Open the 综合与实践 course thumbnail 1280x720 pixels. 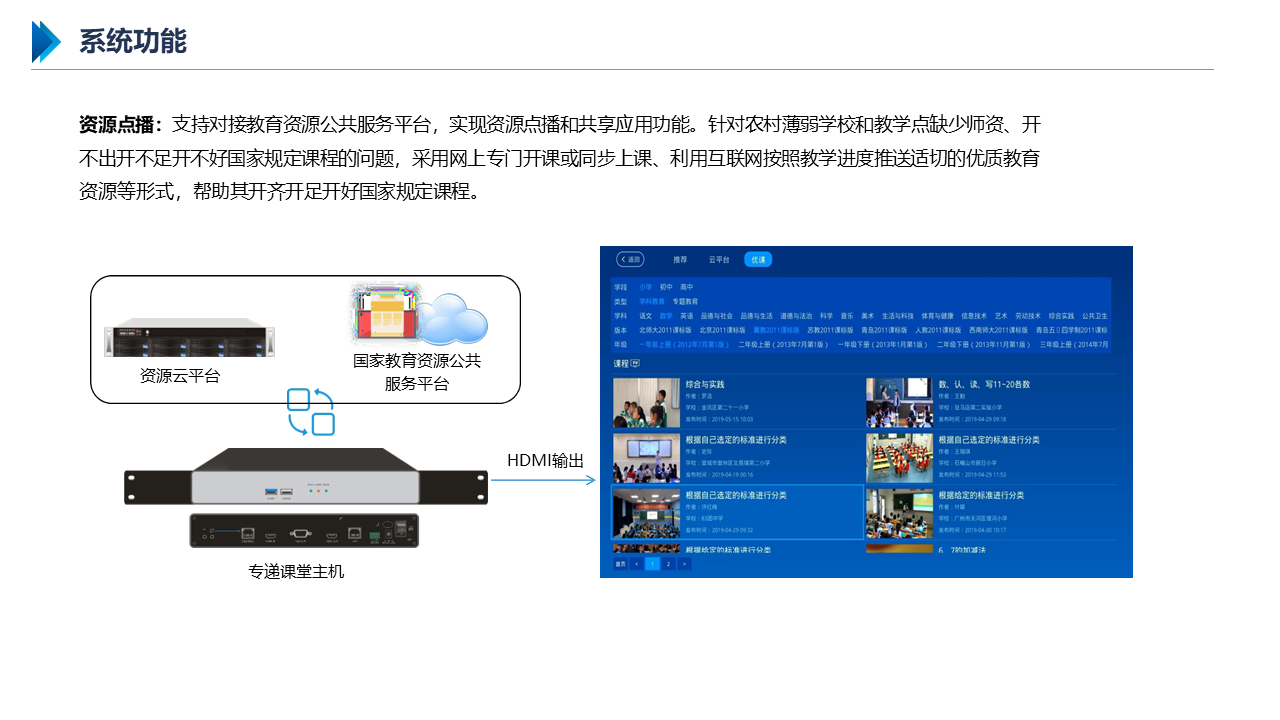pyautogui.click(x=646, y=402)
